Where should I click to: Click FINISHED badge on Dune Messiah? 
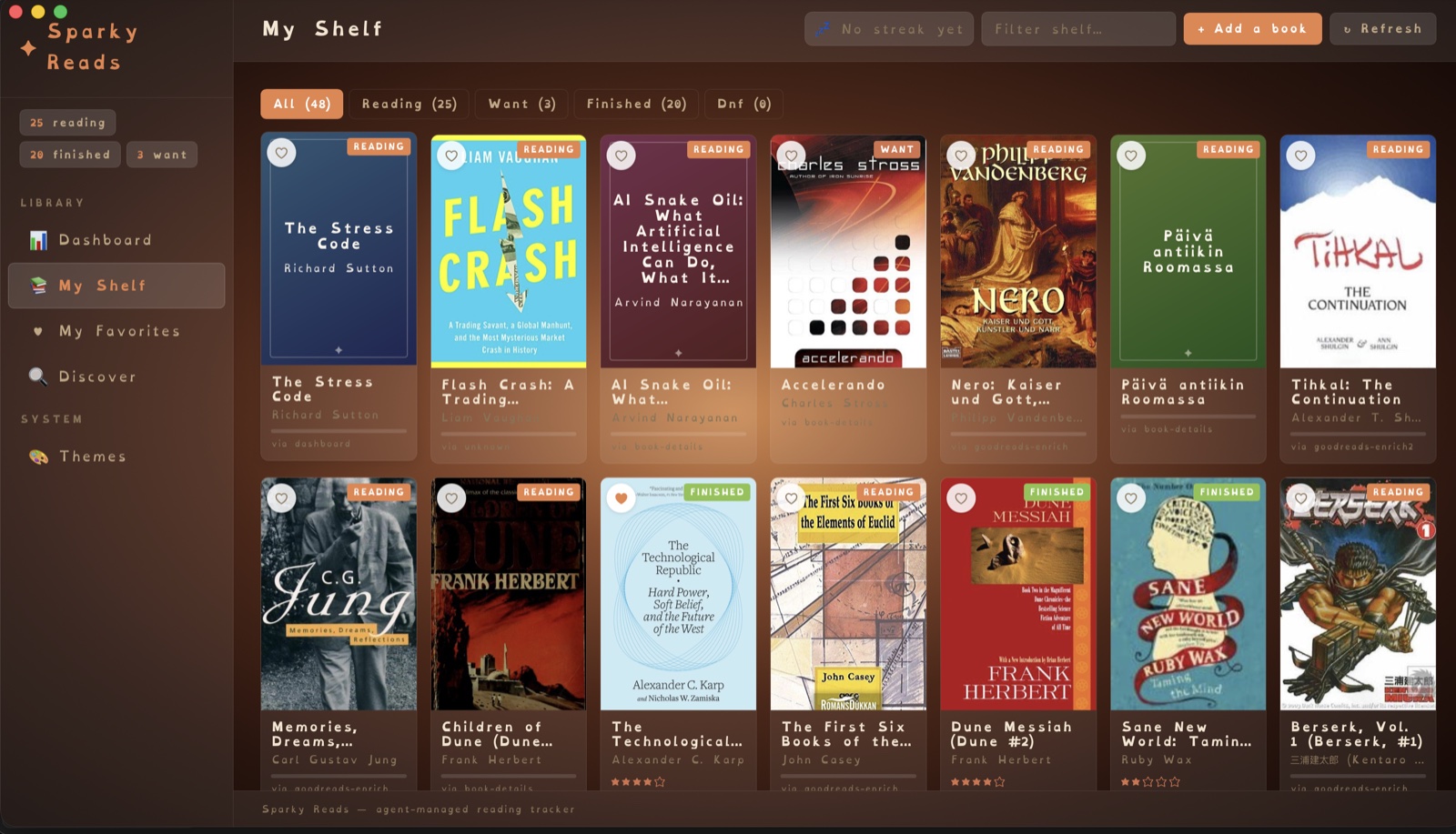tap(1057, 492)
